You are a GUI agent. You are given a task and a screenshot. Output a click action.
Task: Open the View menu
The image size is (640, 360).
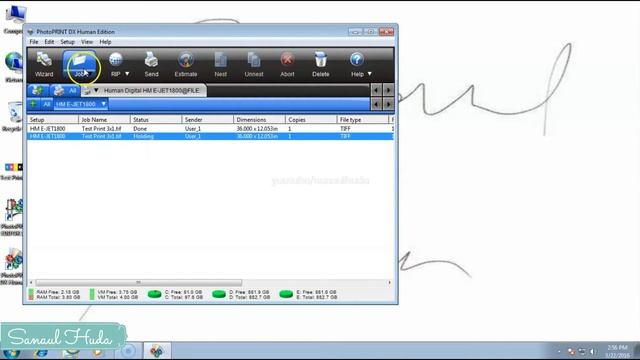[x=87, y=42]
